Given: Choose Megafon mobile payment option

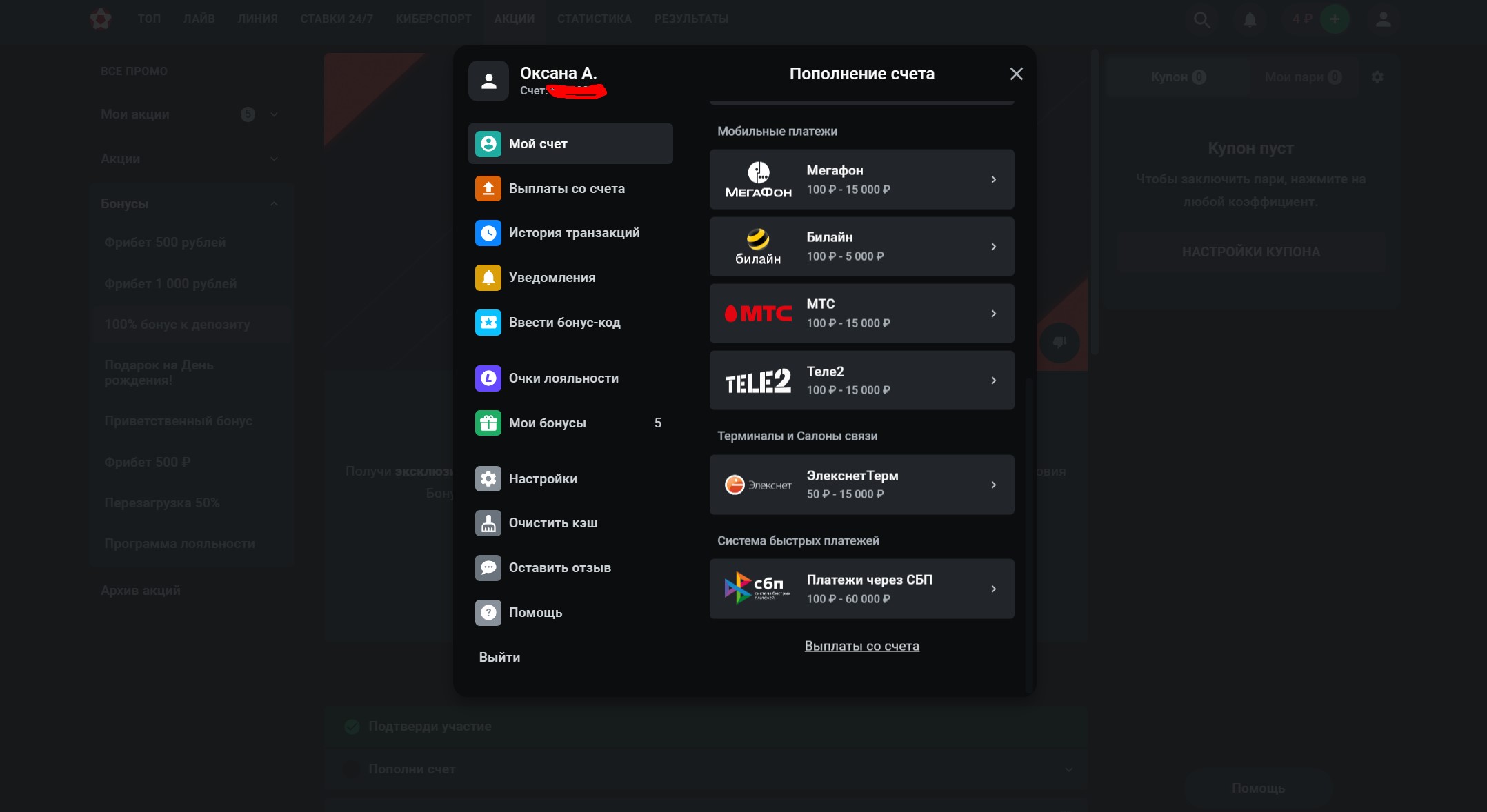Looking at the screenshot, I should (x=861, y=179).
